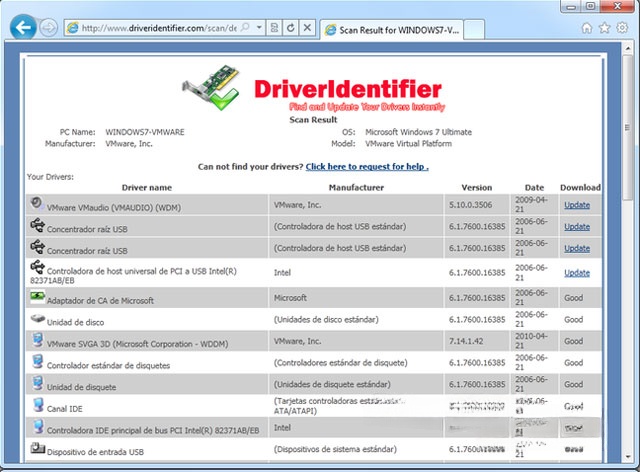Click the disk icon next to Unidad de disco
640x472 pixels.
pyautogui.click(x=38, y=318)
